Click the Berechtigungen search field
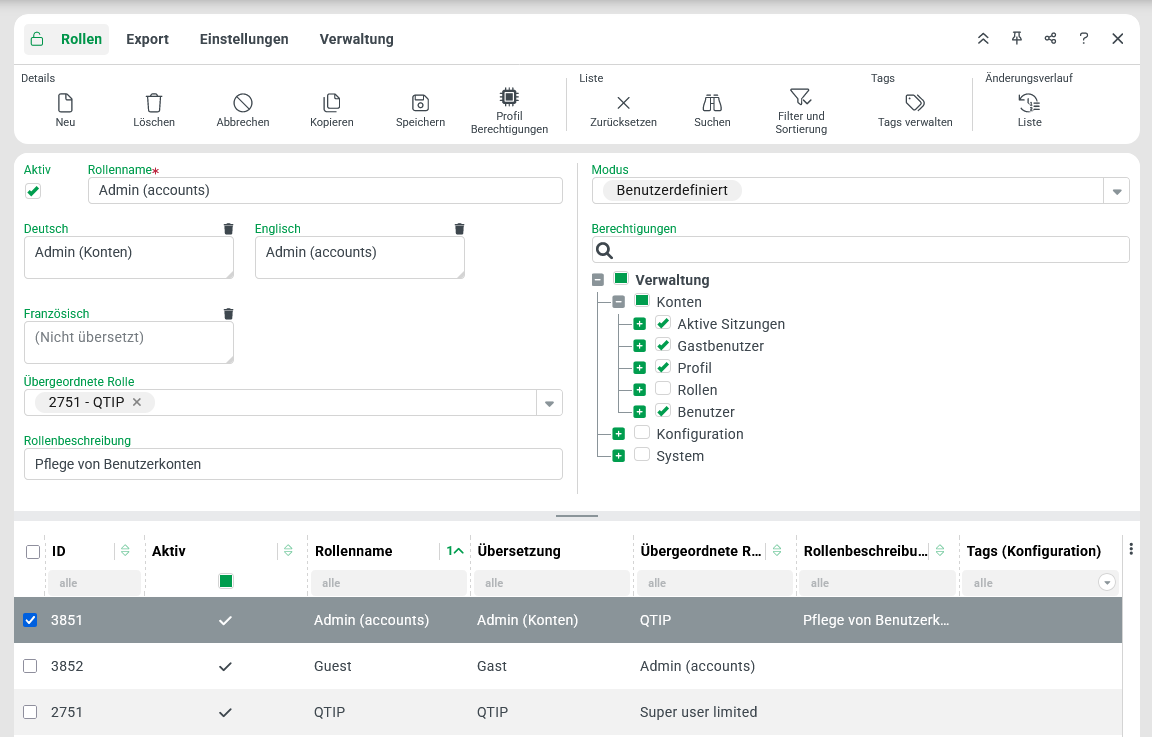 point(860,250)
